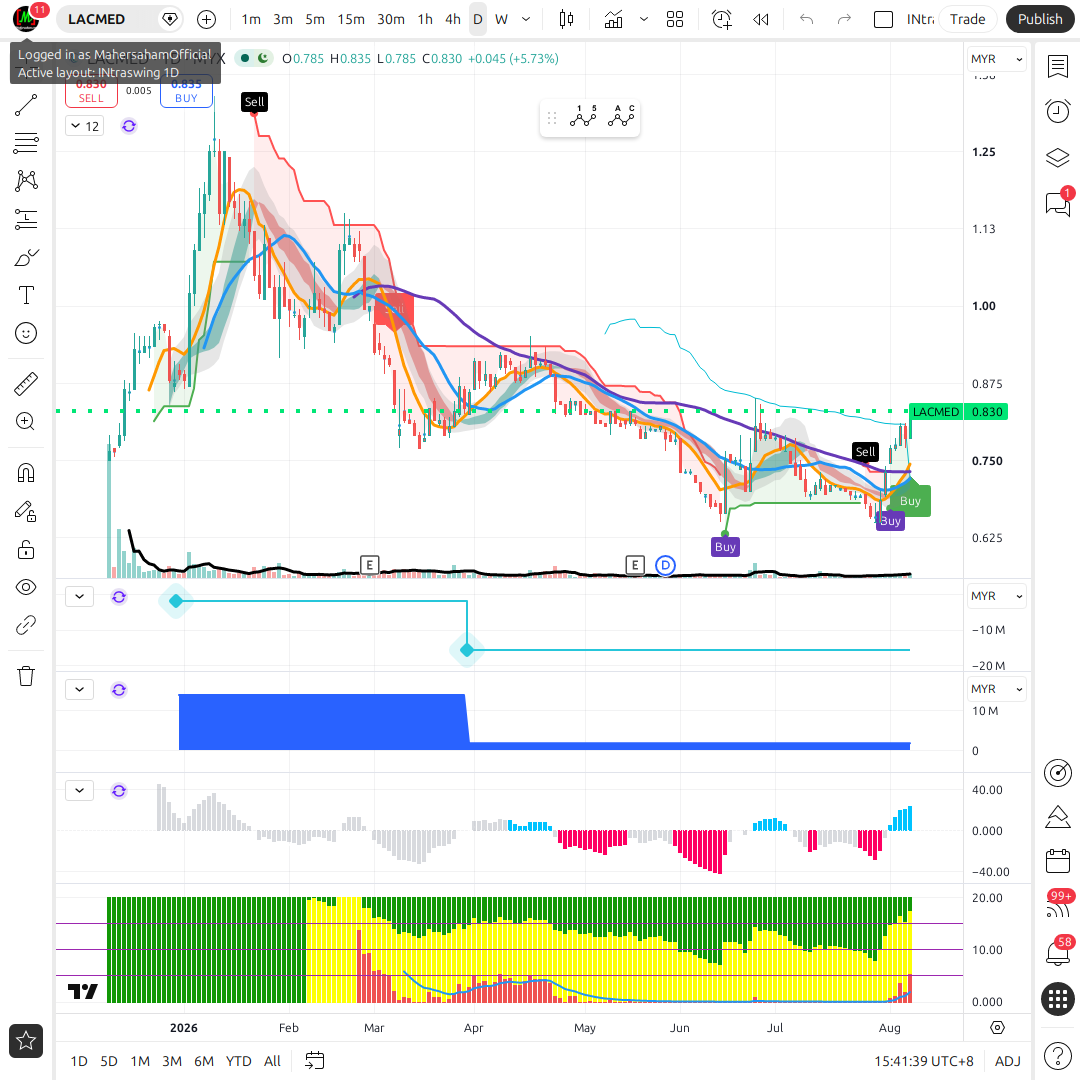Toggle ADJ adjusted data setting
Image resolution: width=1080 pixels, height=1080 pixels.
click(x=1007, y=1061)
